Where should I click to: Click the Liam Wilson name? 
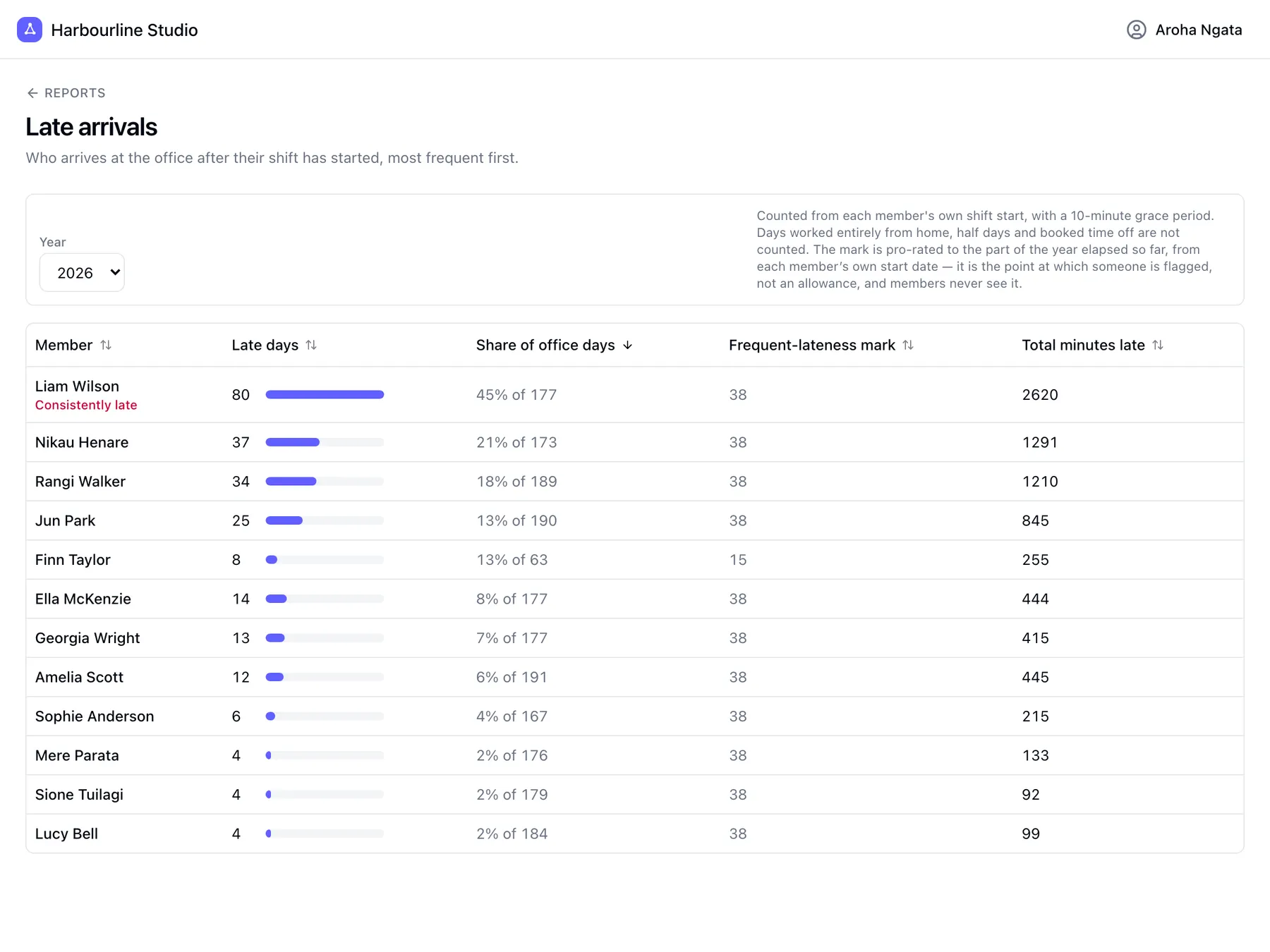[x=77, y=386]
